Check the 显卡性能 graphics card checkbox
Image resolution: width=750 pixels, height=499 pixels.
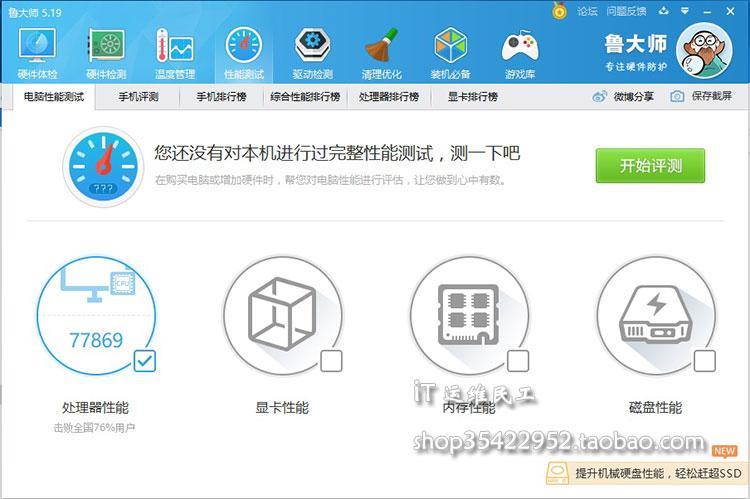click(x=331, y=361)
